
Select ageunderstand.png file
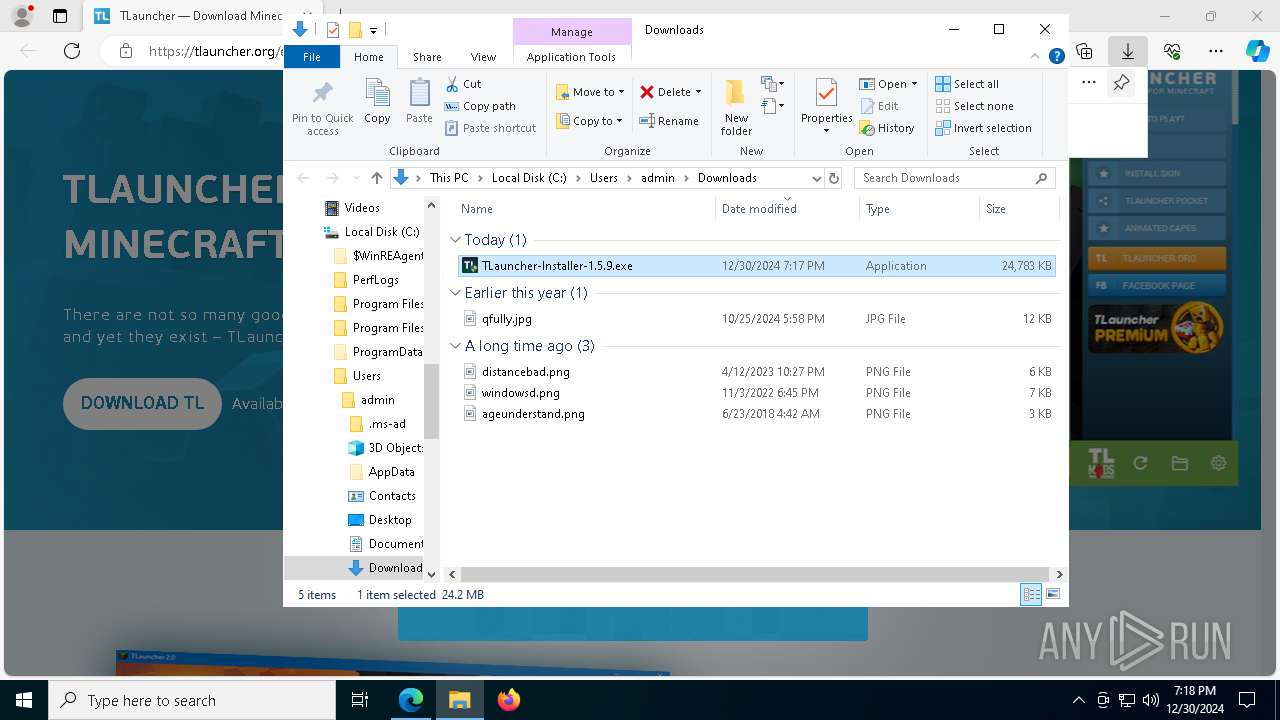[x=756, y=414]
